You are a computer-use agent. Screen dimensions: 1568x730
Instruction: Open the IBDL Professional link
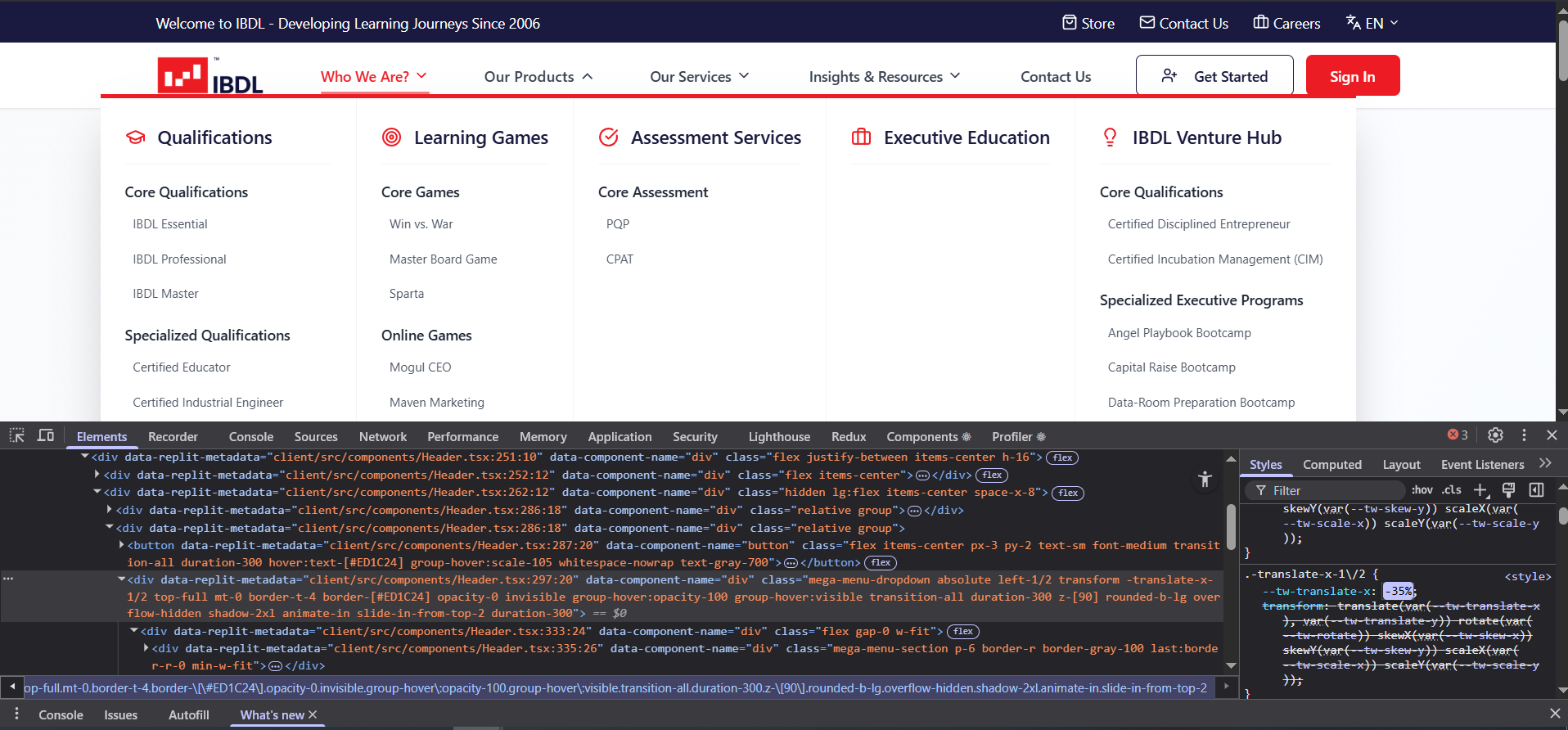(x=179, y=259)
